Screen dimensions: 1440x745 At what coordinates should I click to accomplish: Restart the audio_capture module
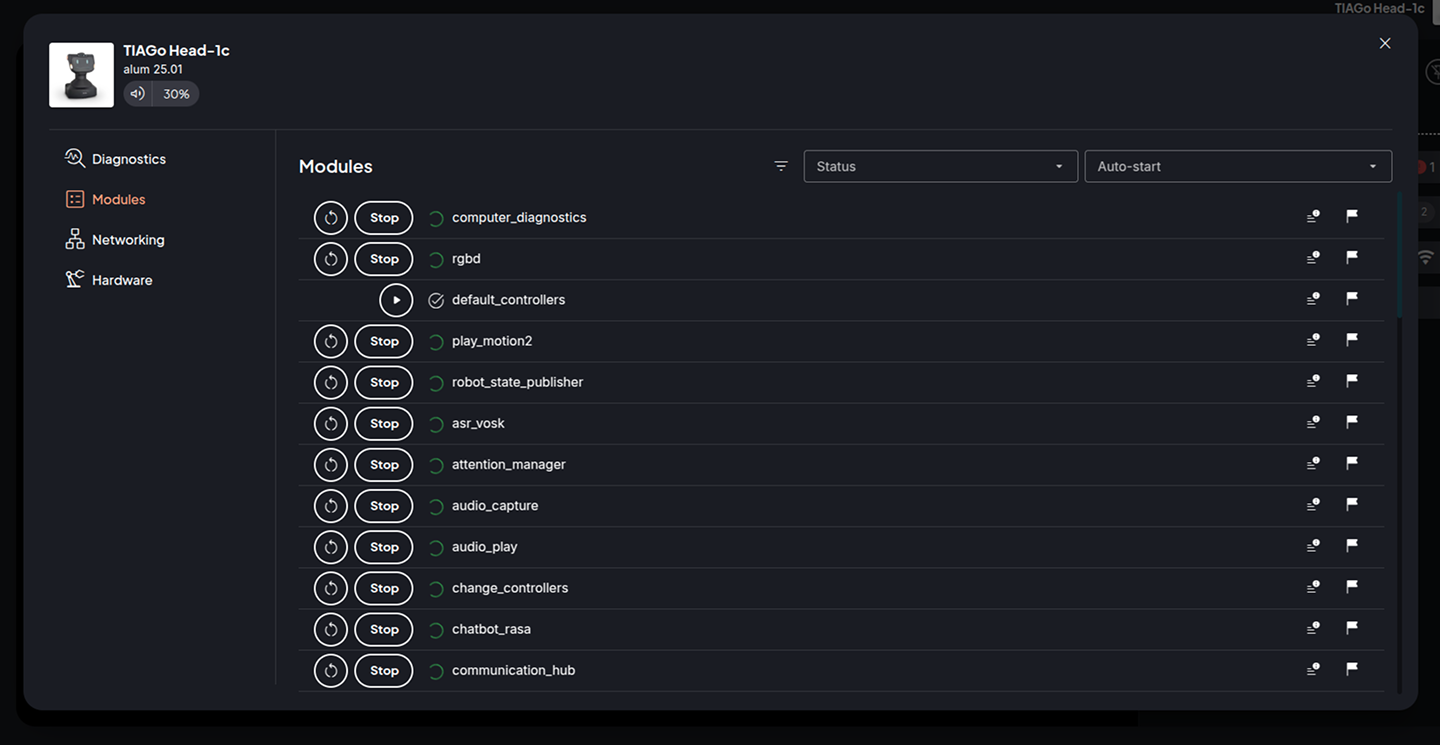click(331, 506)
